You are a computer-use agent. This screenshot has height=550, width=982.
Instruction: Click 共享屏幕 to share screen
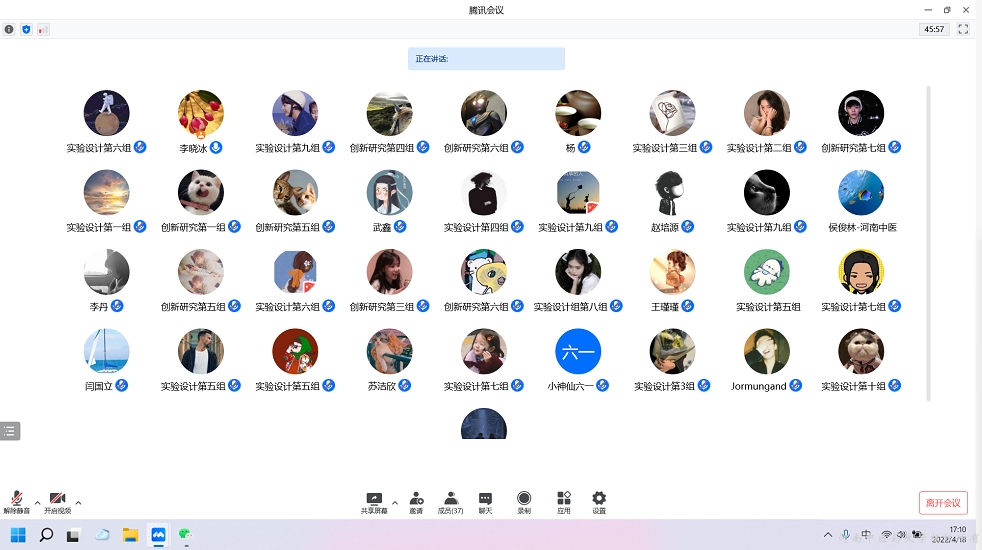pyautogui.click(x=374, y=501)
